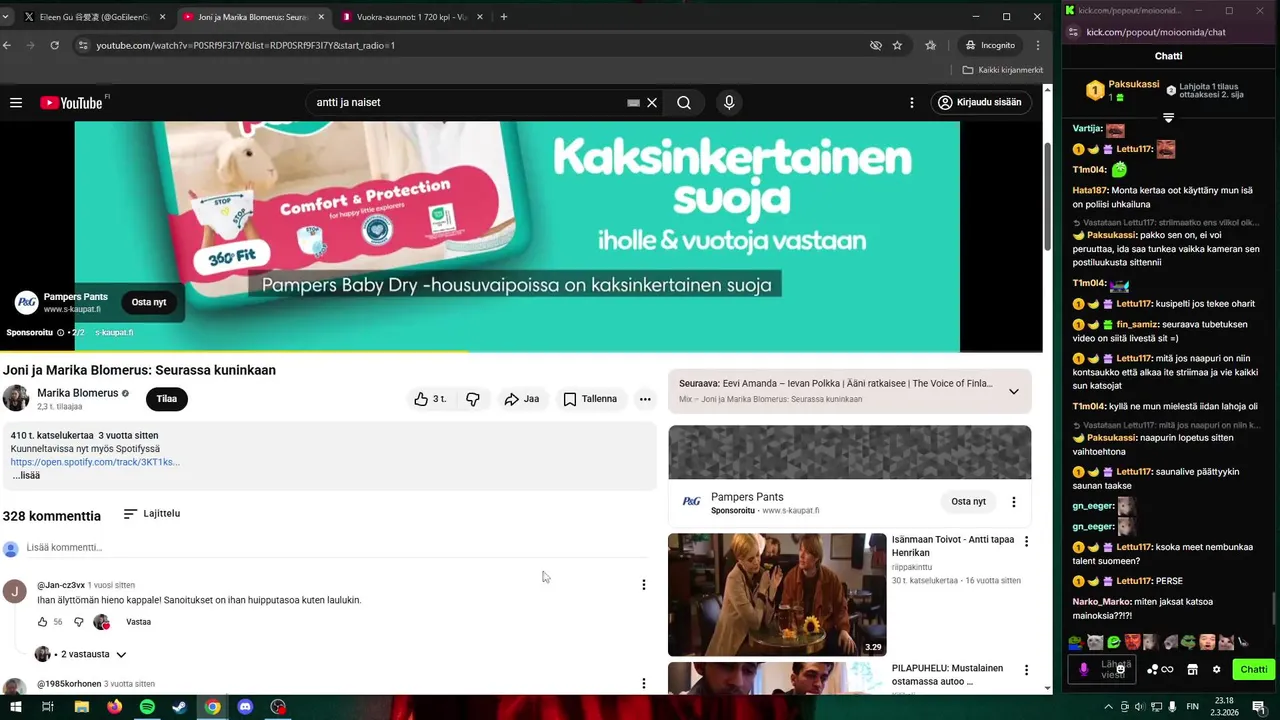Image resolution: width=1280 pixels, height=720 pixels.
Task: Reply to Jan-cz3vx with Vastaa
Action: (139, 622)
